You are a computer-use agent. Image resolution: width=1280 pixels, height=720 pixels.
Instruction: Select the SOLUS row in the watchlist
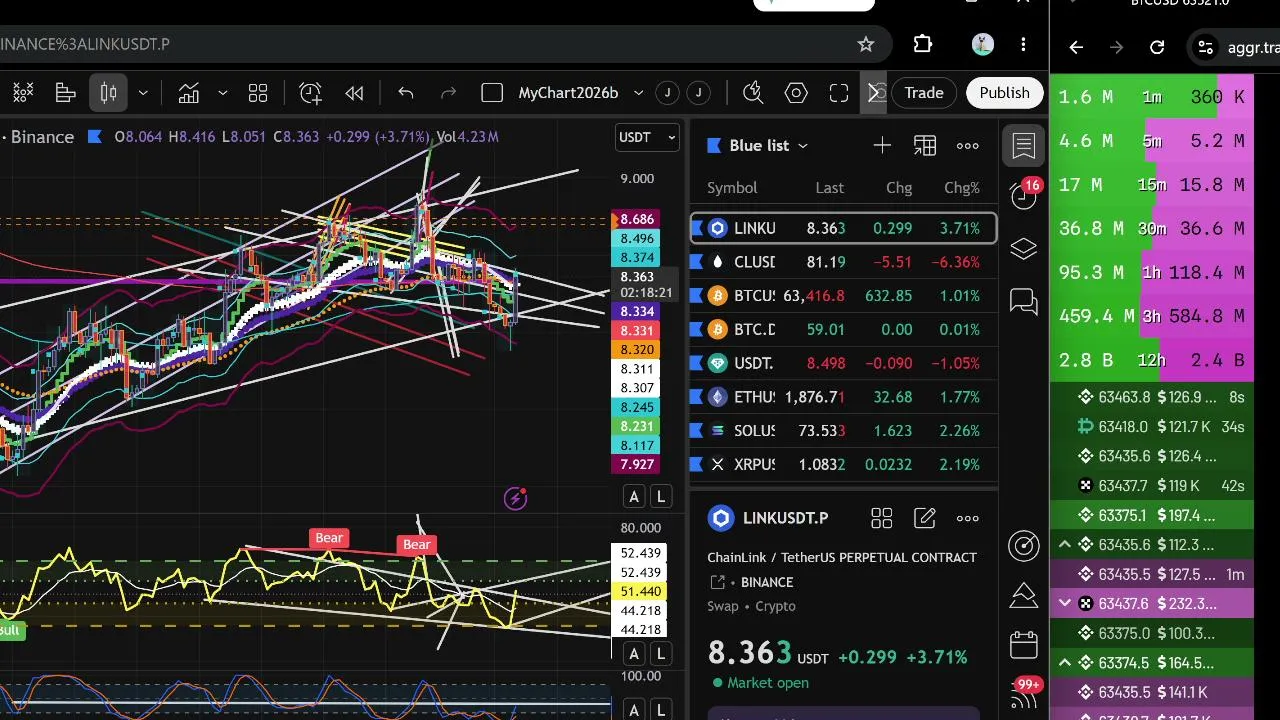(844, 431)
